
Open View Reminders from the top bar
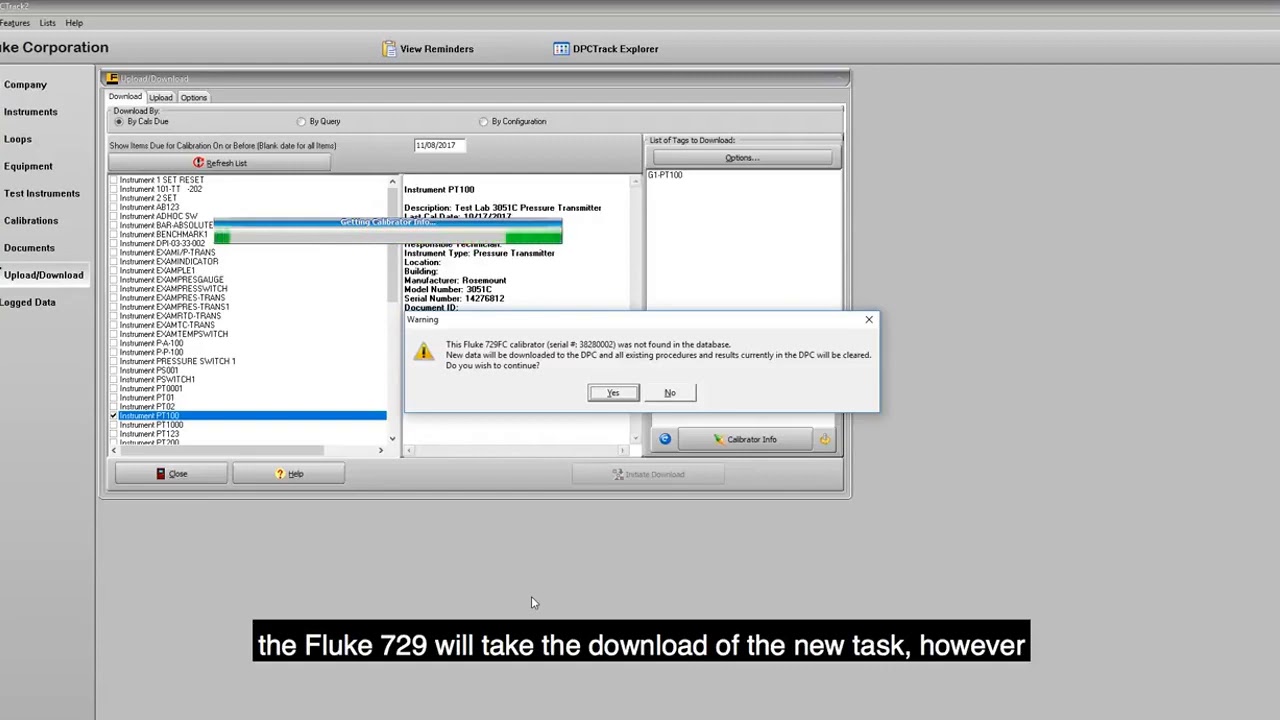(x=428, y=49)
